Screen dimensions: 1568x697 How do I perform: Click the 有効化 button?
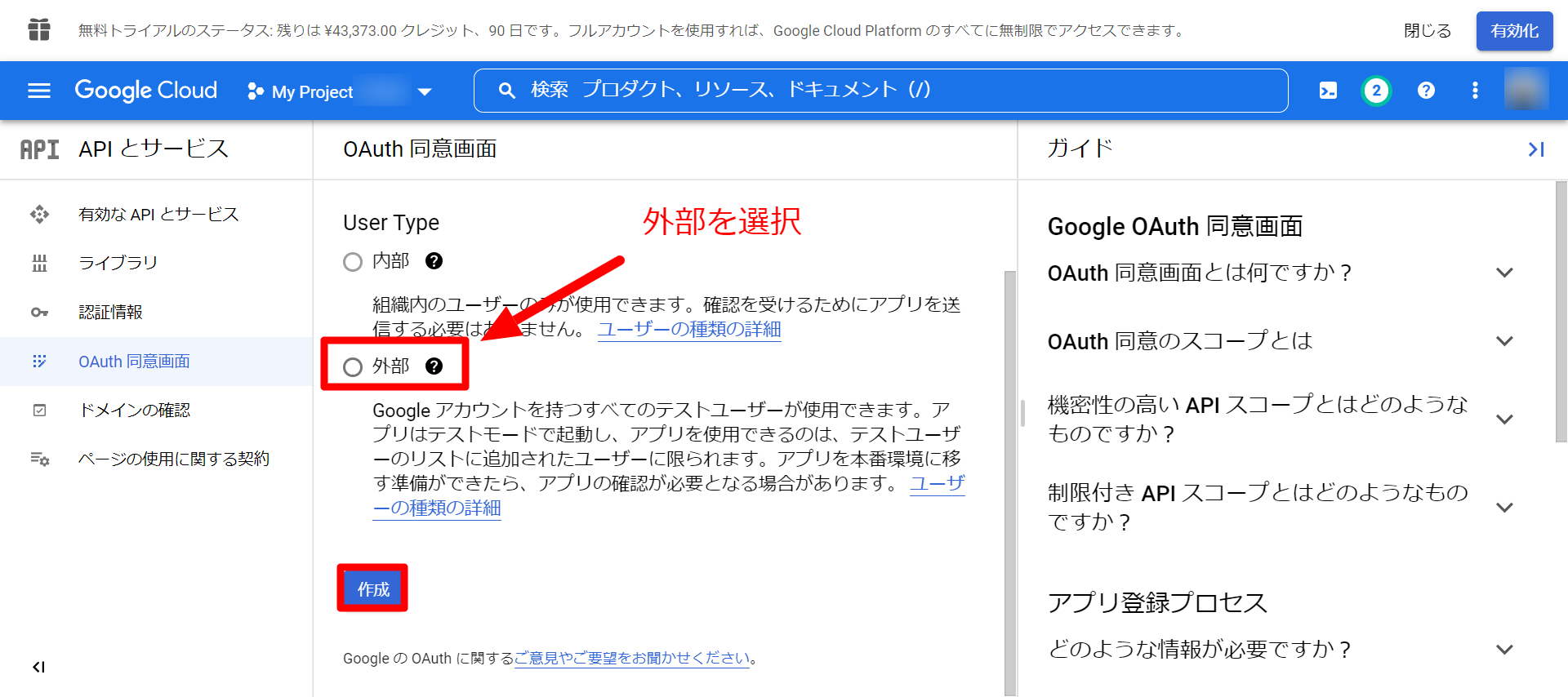click(x=1515, y=31)
